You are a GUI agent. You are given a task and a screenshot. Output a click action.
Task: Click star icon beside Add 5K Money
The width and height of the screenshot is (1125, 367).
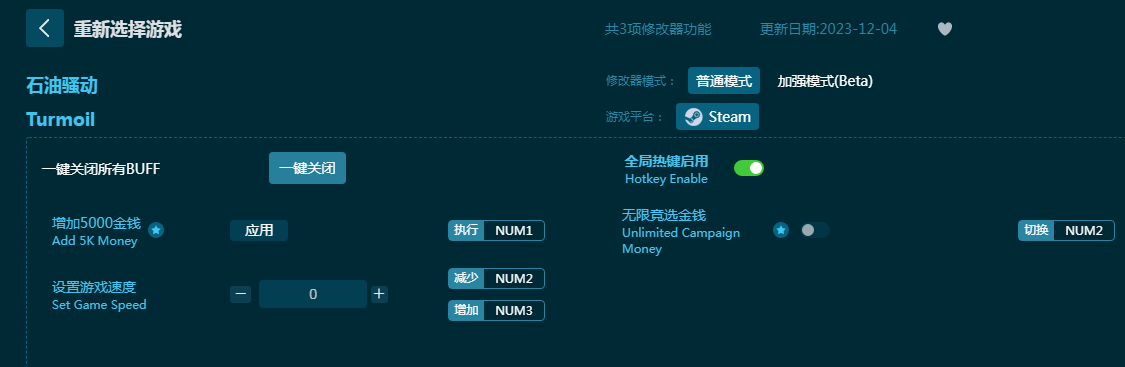[156, 230]
